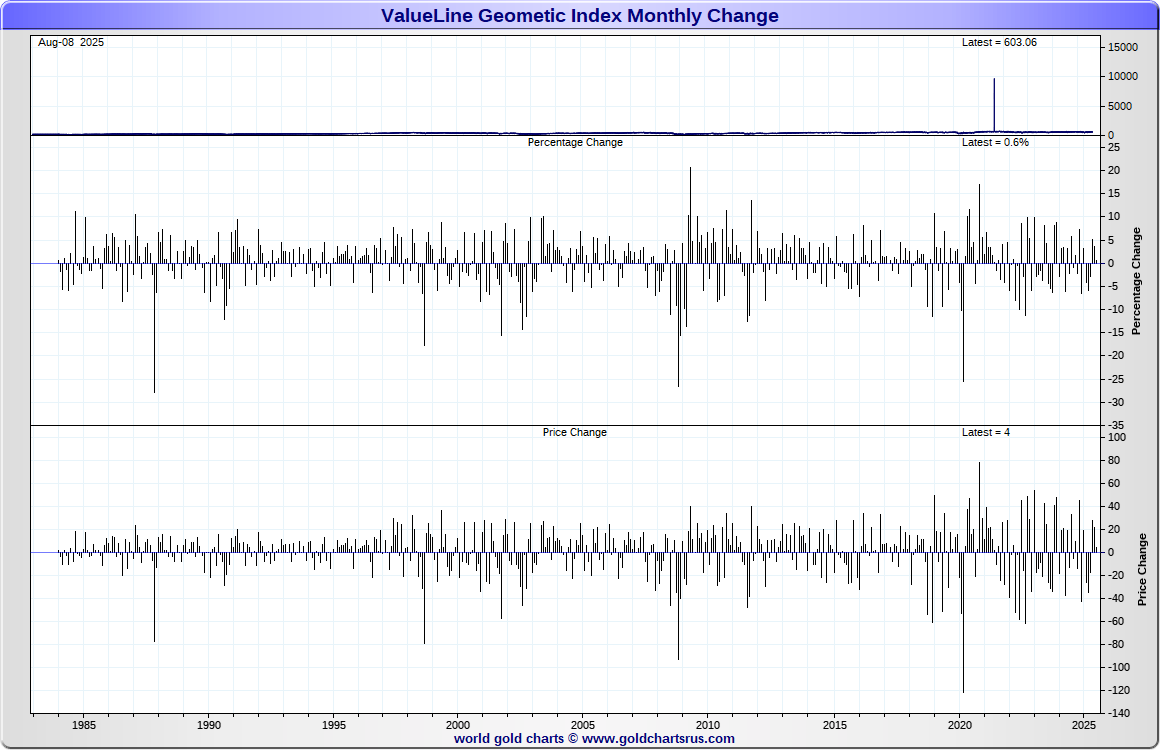Viewport: 1160px width, 750px height.
Task: Click the 1990 x-axis year label
Action: click(x=209, y=725)
